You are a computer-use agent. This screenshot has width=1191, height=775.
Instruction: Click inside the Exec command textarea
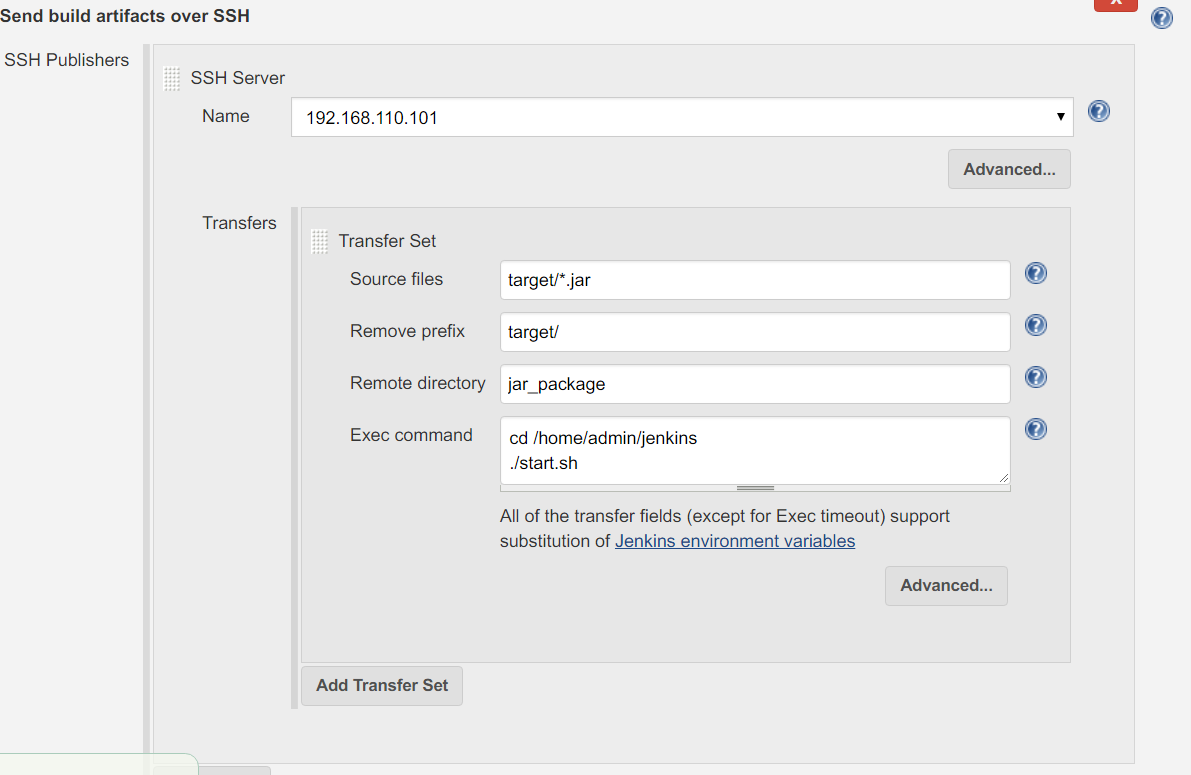pyautogui.click(x=755, y=450)
